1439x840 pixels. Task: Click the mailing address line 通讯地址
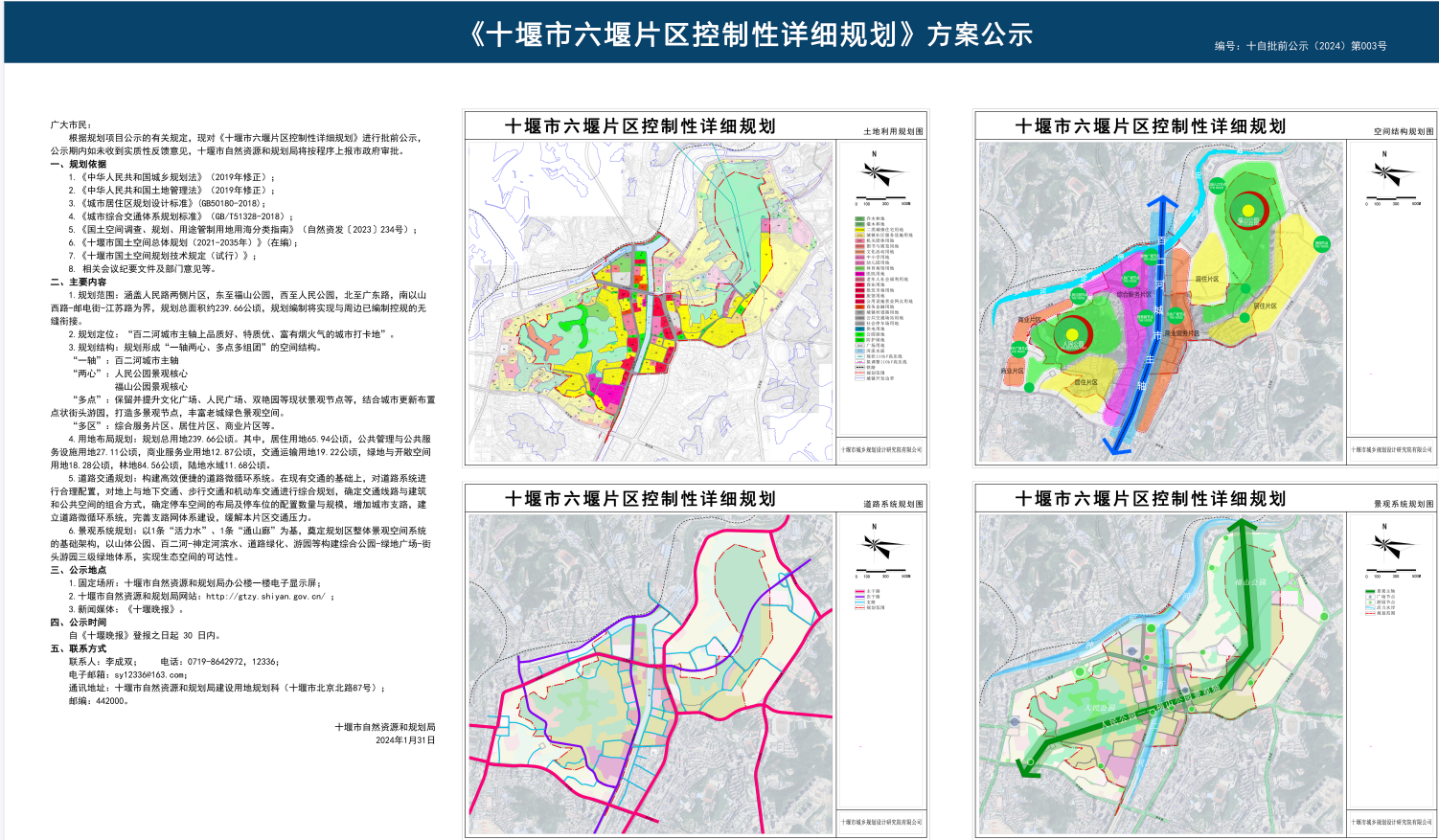[x=228, y=688]
